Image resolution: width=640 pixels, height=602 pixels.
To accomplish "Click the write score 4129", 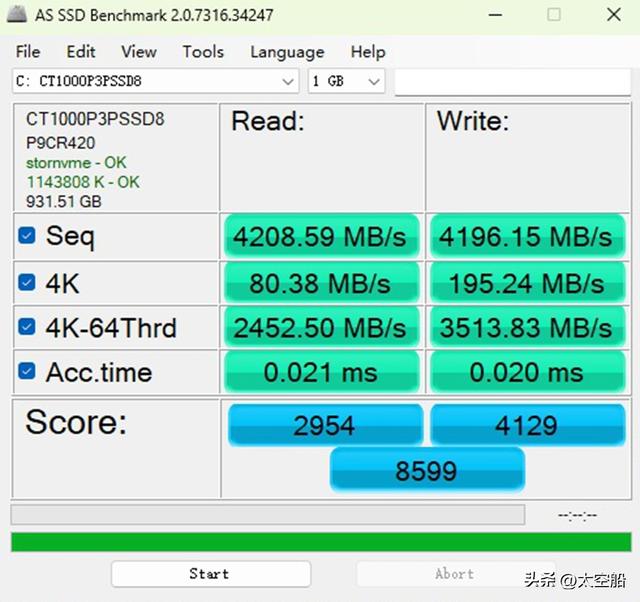I will [x=527, y=425].
